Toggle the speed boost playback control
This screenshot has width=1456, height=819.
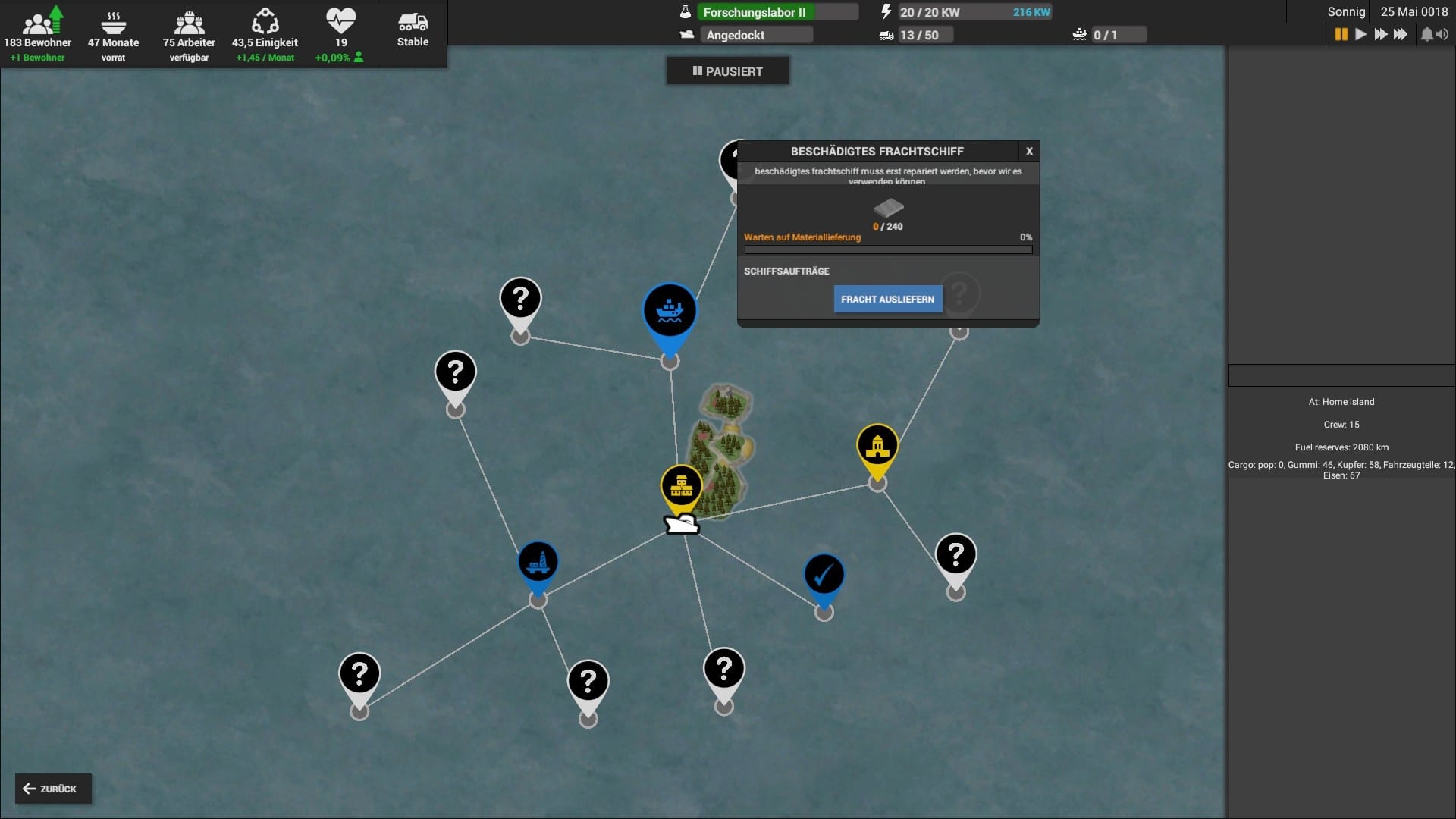coord(1400,35)
